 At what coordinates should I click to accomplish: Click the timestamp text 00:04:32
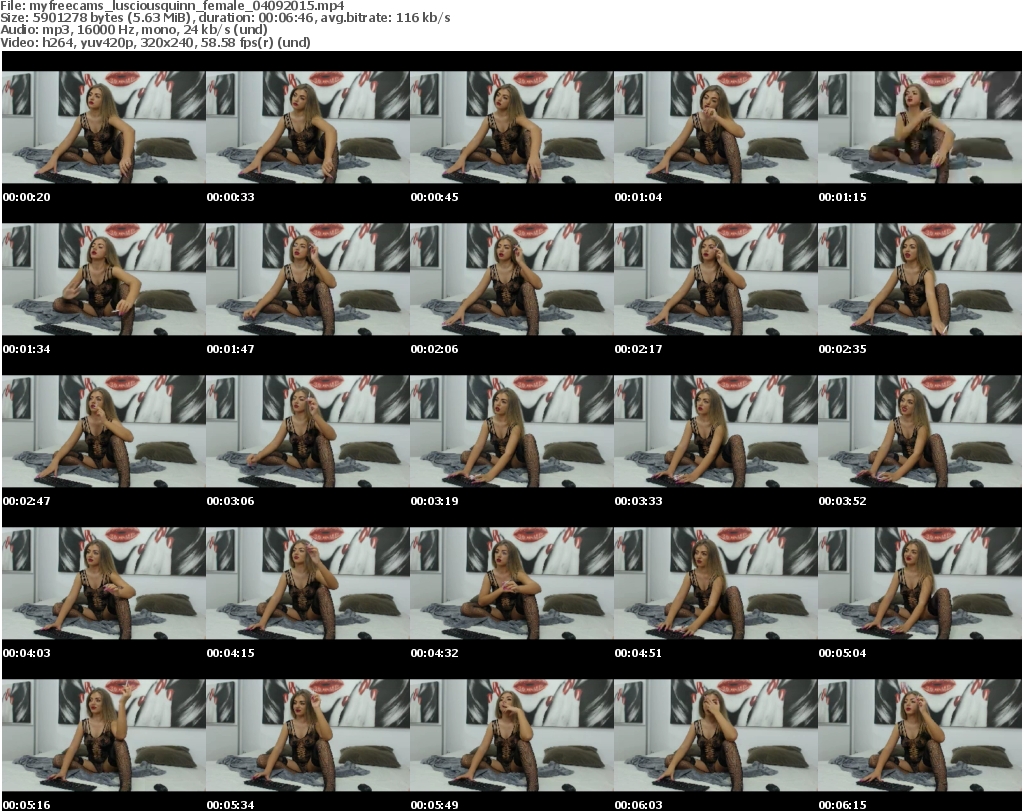coord(434,654)
